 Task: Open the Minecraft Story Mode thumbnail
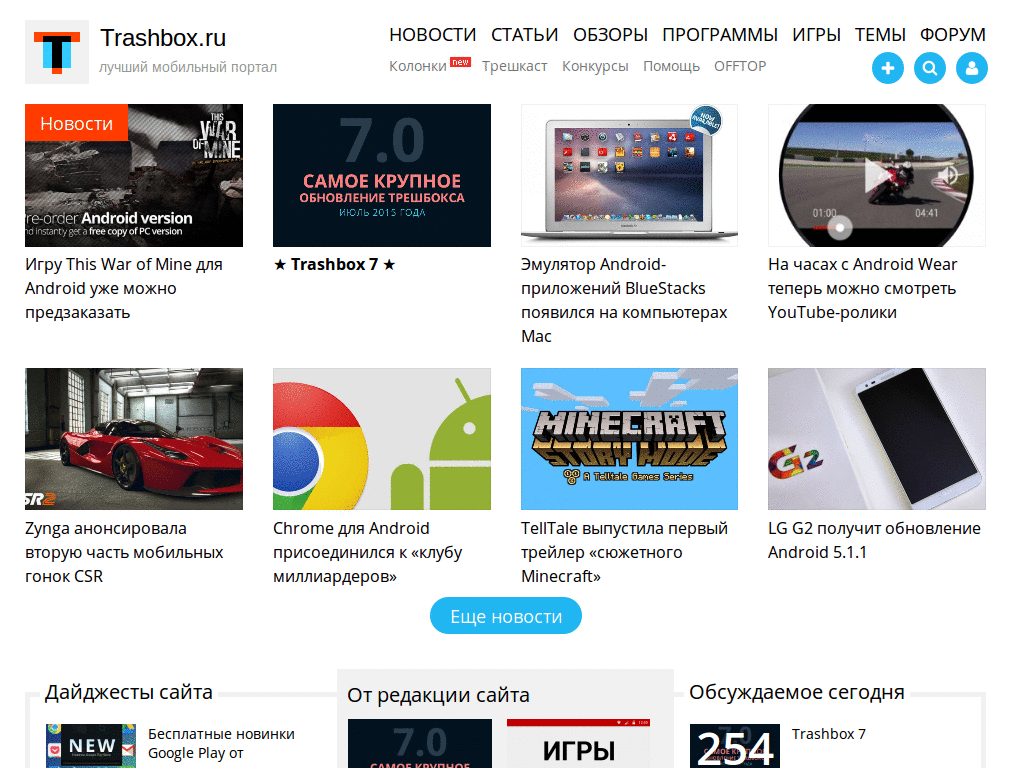[630, 439]
